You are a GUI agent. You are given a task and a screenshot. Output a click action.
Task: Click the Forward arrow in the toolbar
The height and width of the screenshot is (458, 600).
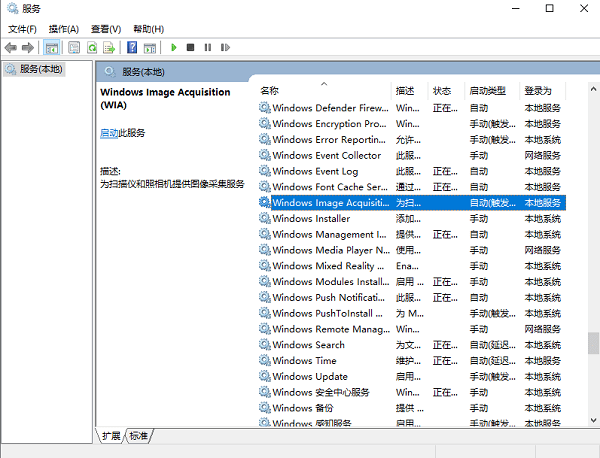click(28, 48)
